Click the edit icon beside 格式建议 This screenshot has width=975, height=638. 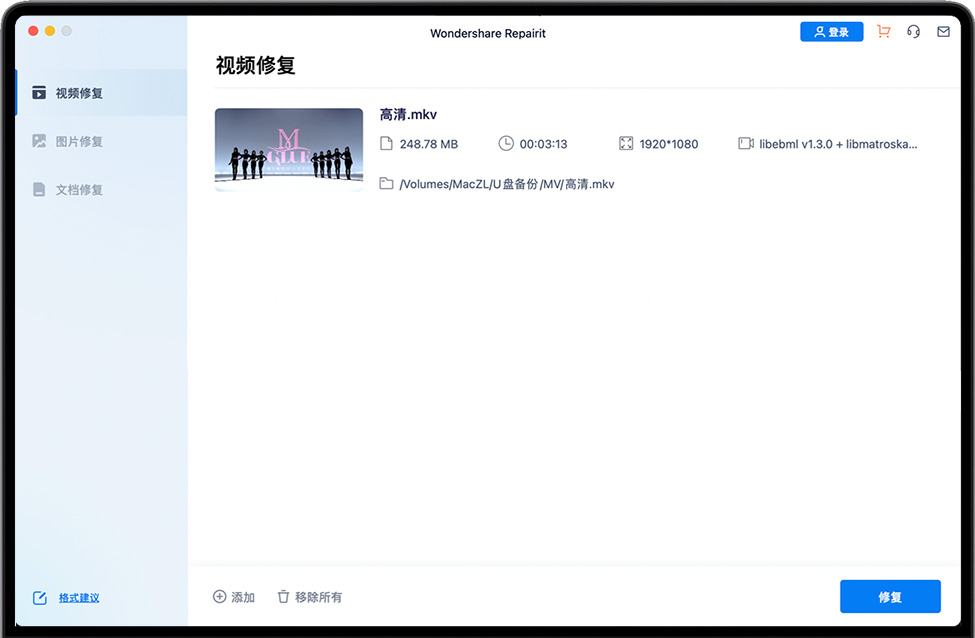[x=40, y=598]
